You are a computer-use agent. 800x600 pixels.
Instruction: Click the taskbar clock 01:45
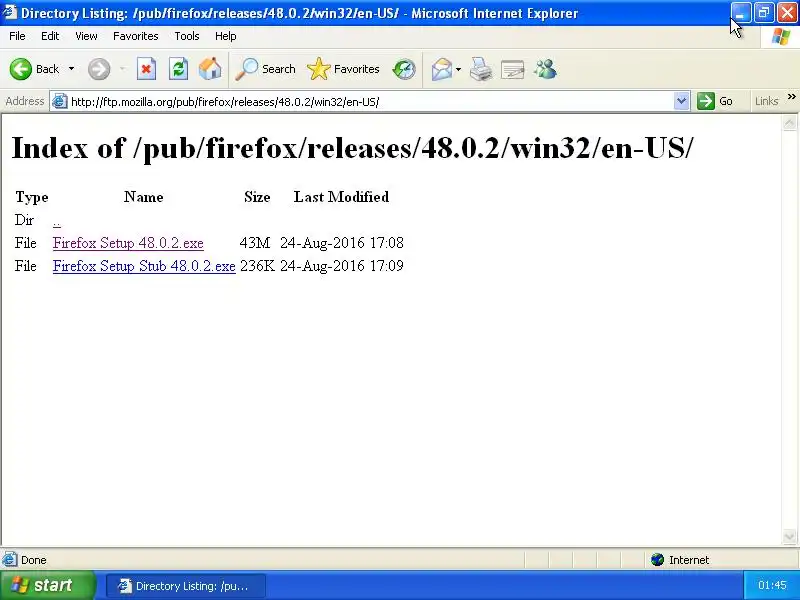tap(772, 585)
